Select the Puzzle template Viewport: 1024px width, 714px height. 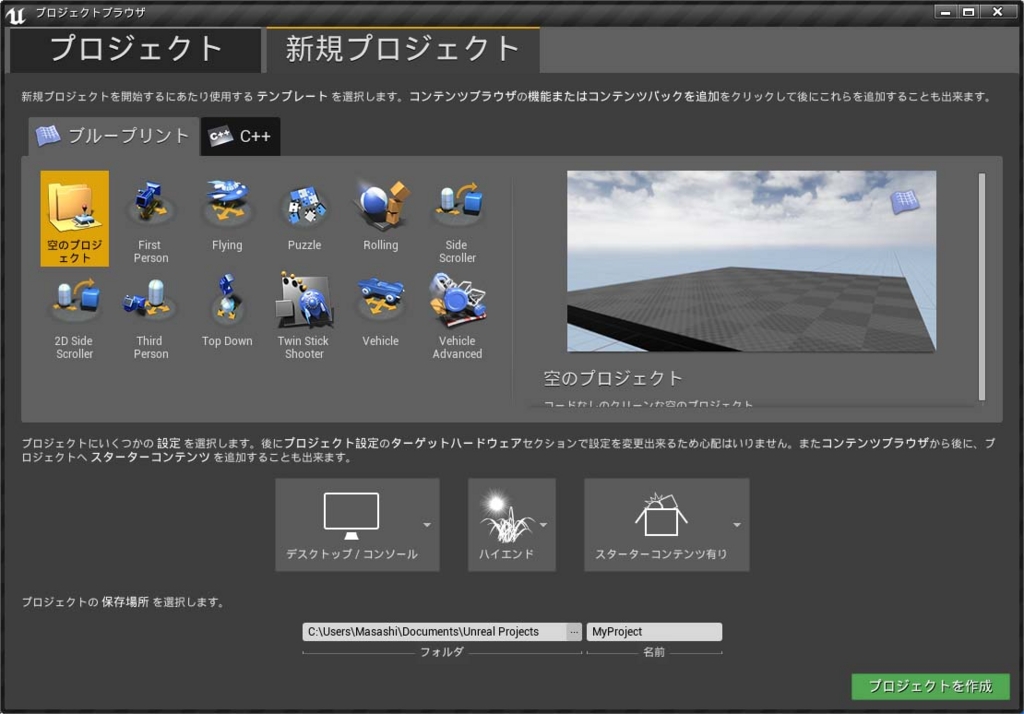pyautogui.click(x=304, y=218)
